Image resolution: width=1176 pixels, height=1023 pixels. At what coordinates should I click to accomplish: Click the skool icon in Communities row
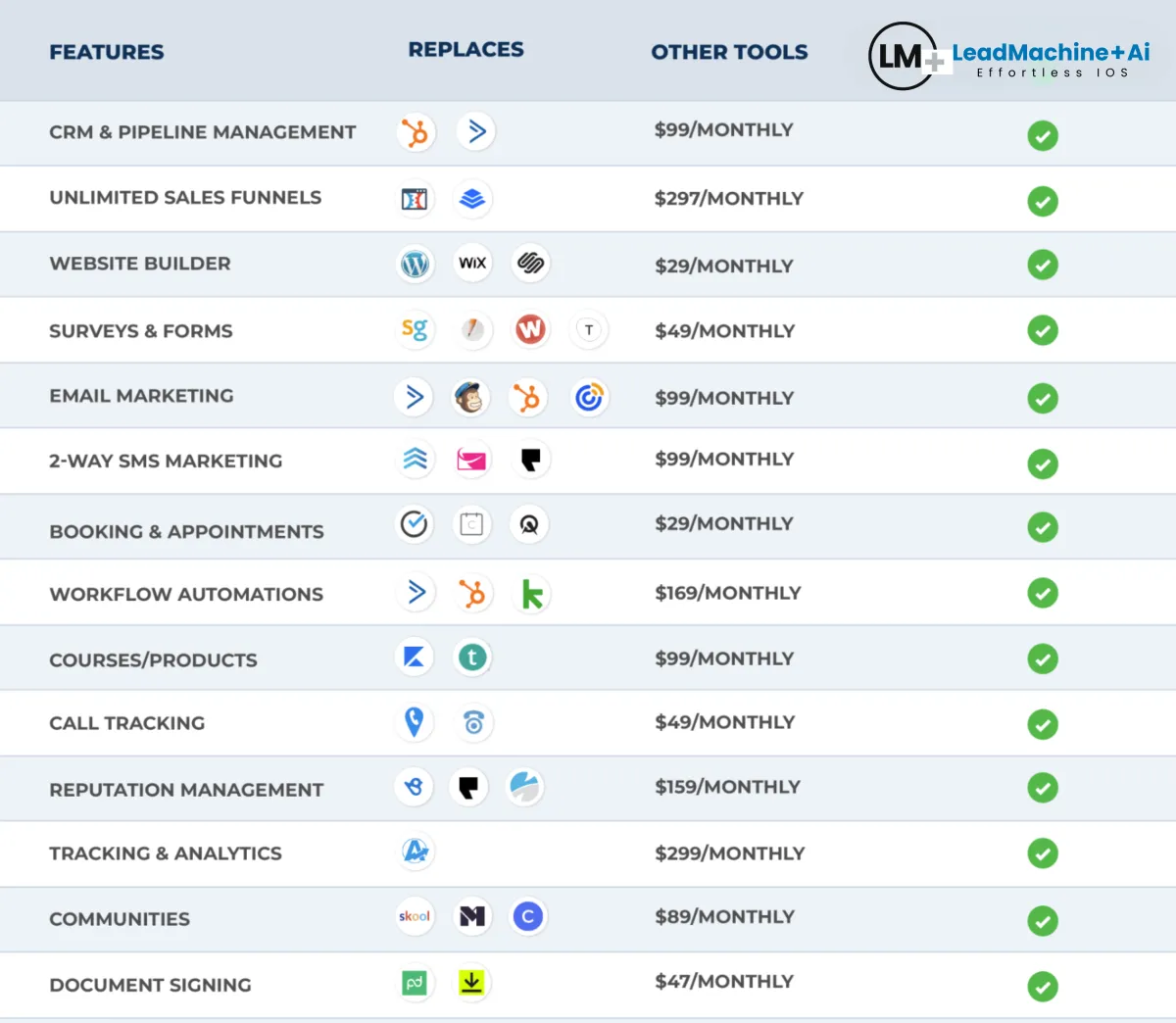tap(415, 916)
